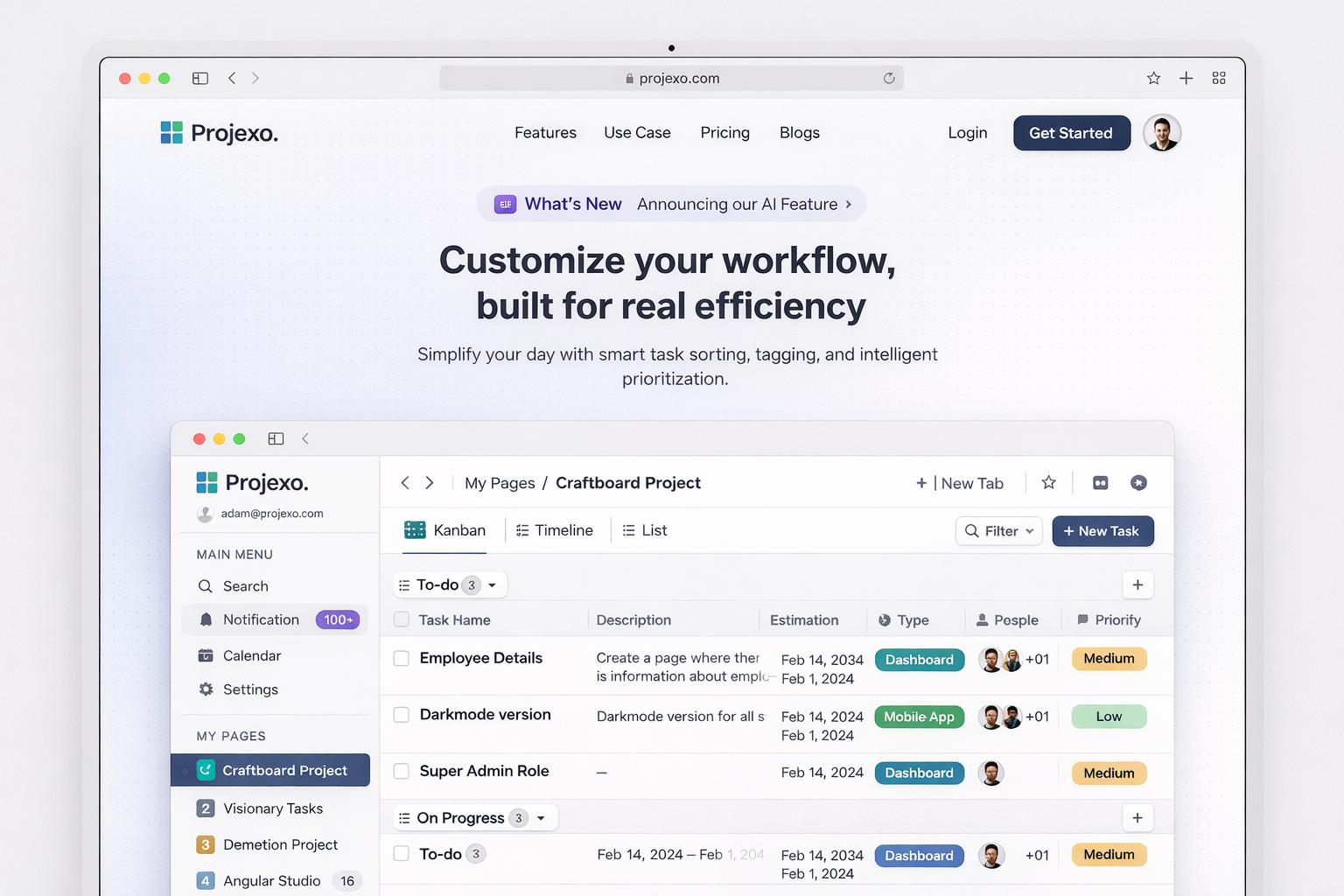Open the Pricing menu item

pos(724,133)
